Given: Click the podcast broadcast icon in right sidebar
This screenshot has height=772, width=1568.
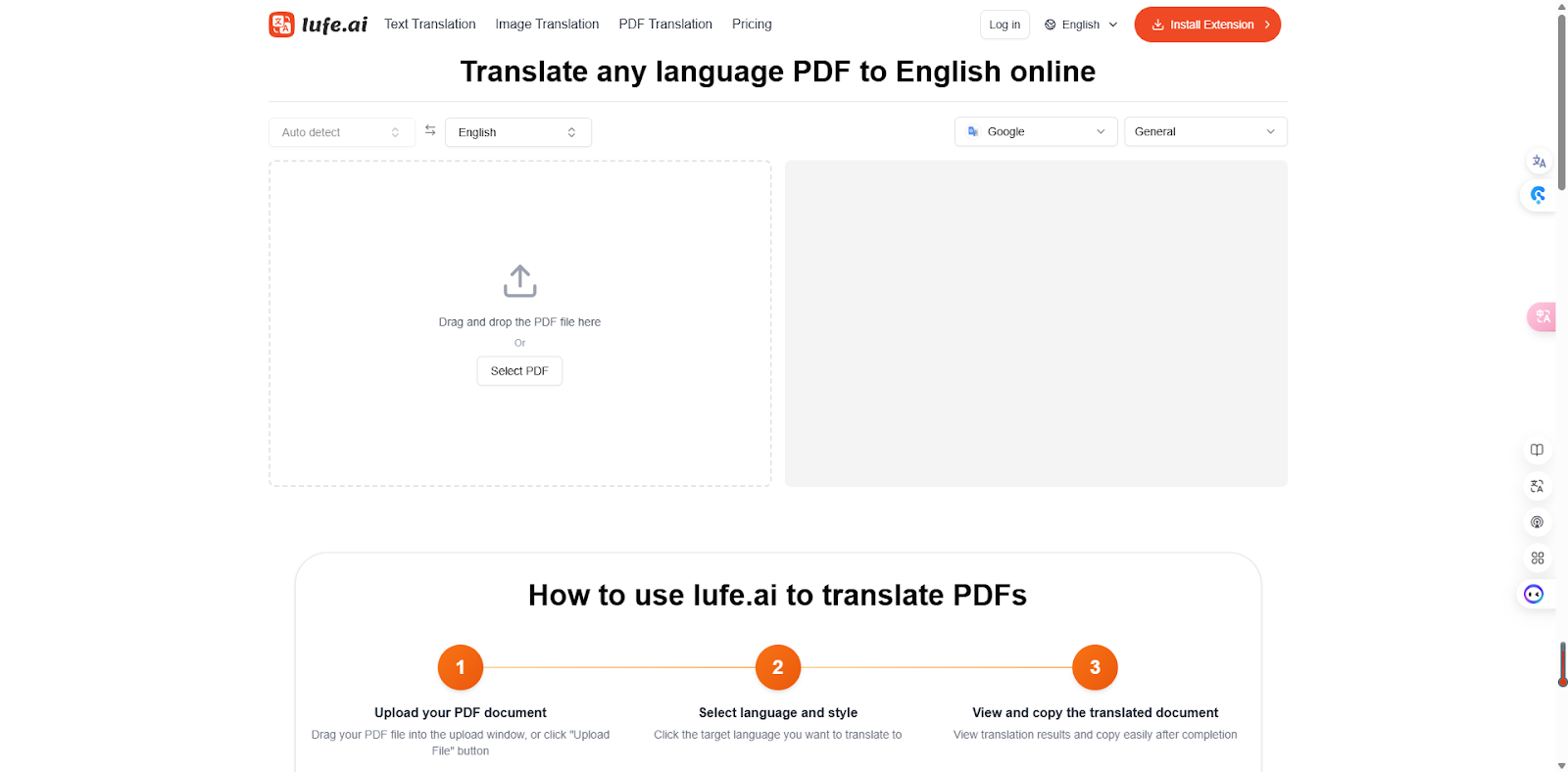Looking at the screenshot, I should [1537, 522].
